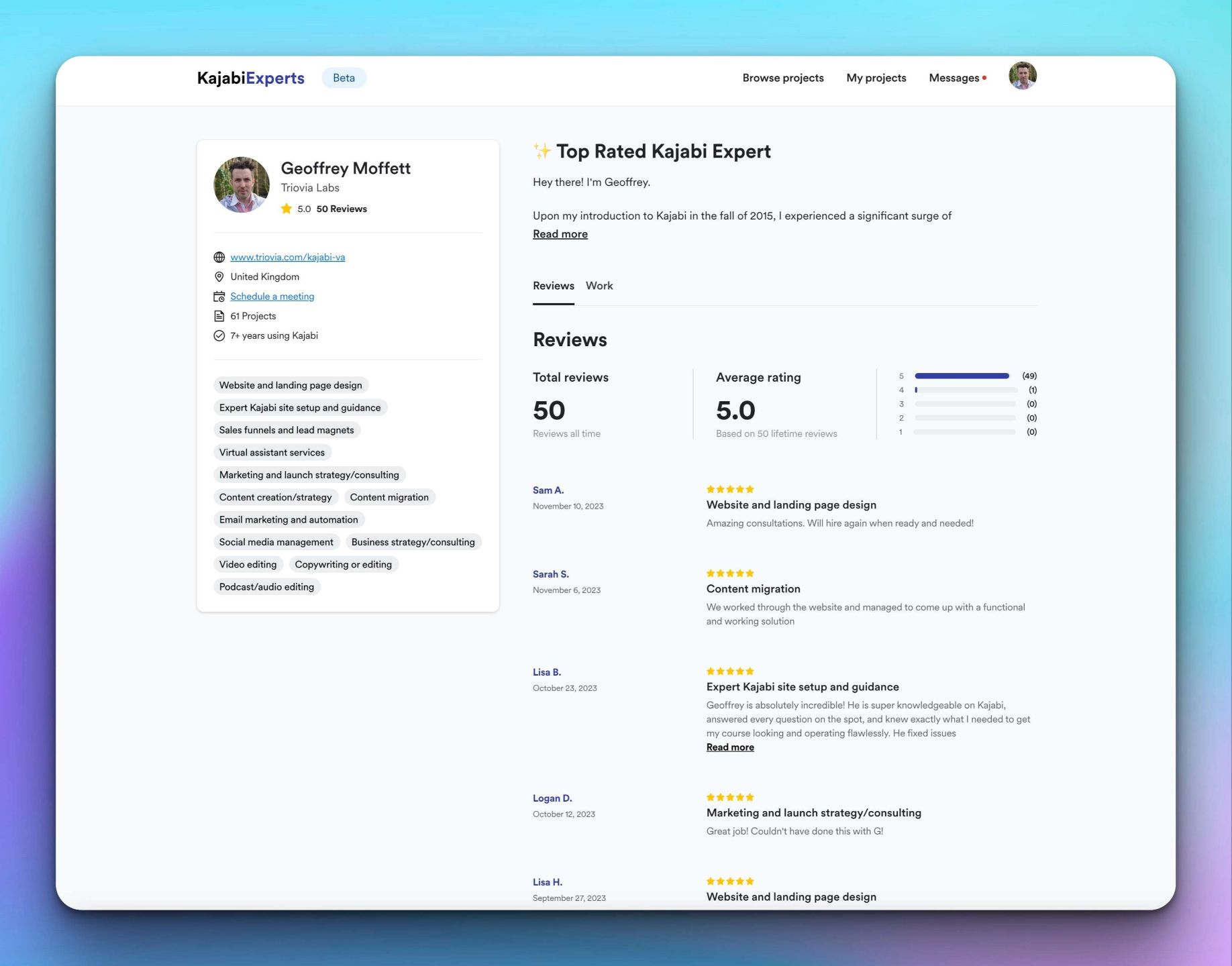Image resolution: width=1232 pixels, height=966 pixels.
Task: Click the document icon beside 61 Projects
Action: 219,315
